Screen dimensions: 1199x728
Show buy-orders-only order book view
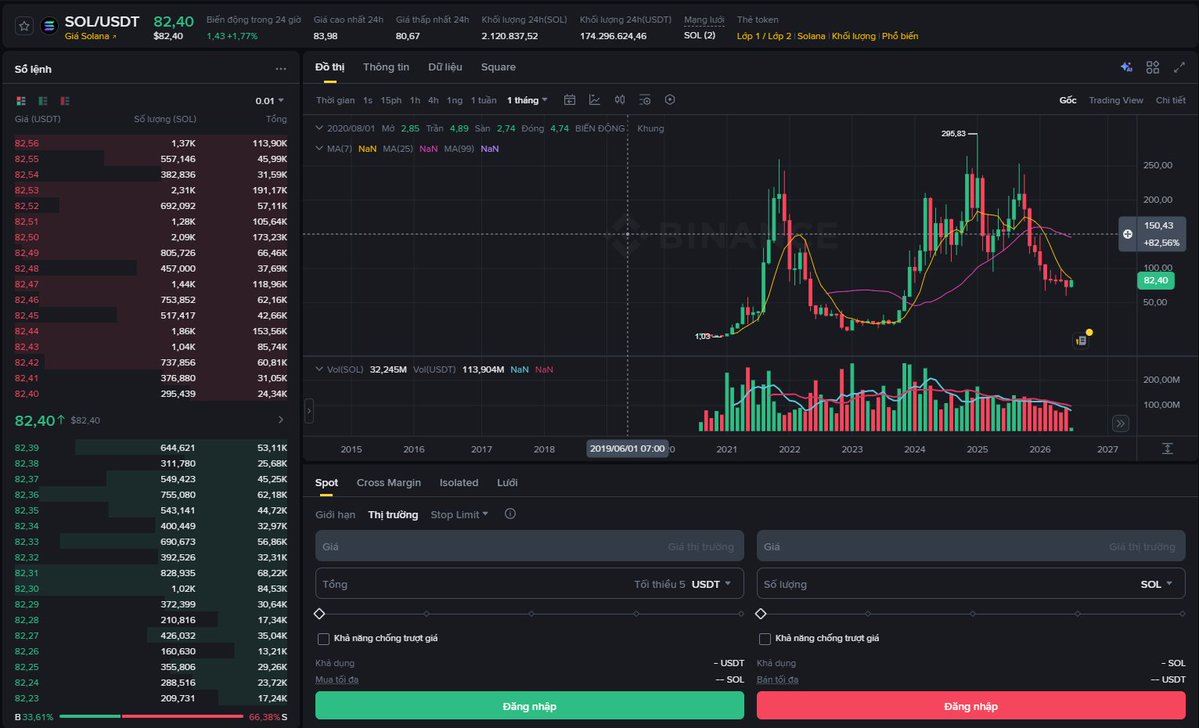[43, 101]
